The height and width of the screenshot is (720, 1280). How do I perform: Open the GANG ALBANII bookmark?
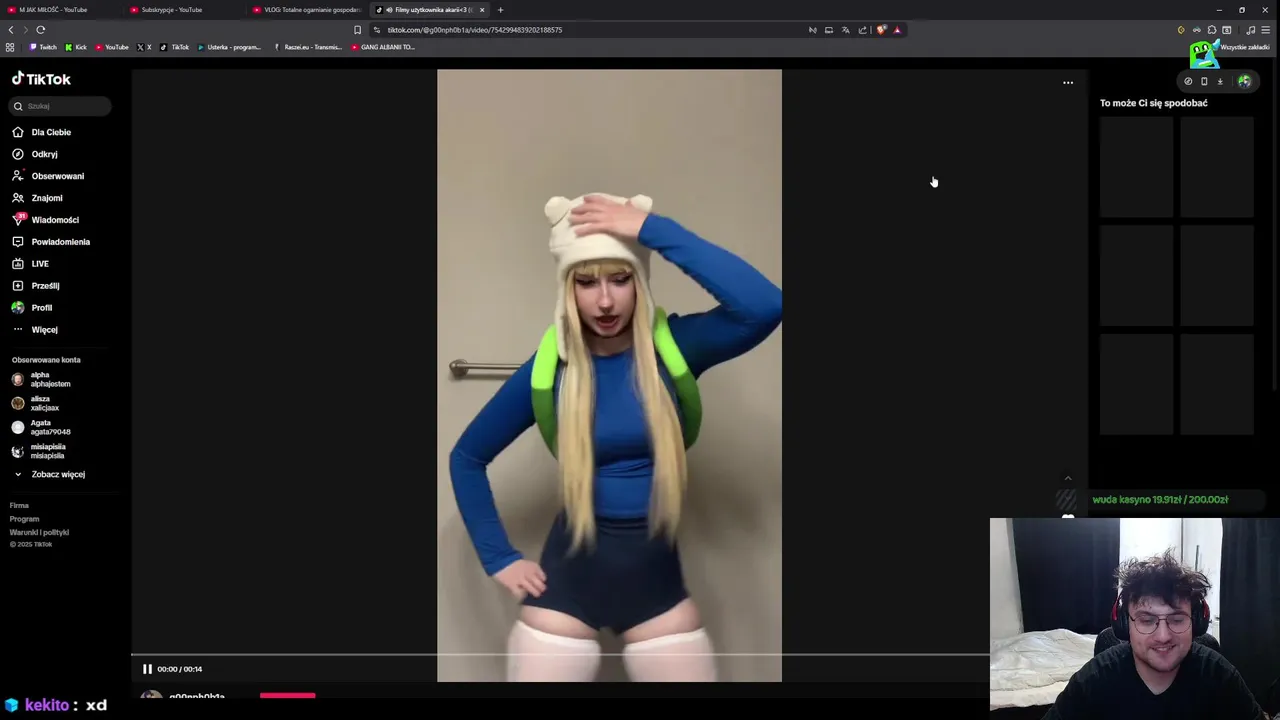click(x=383, y=47)
